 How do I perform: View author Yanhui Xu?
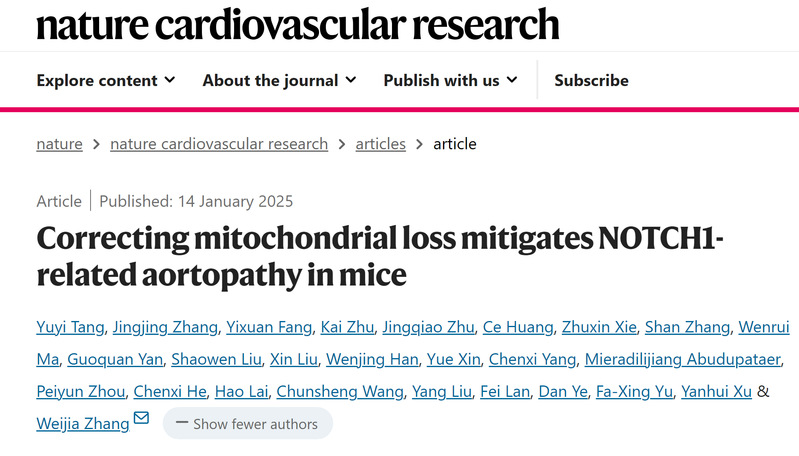[x=715, y=391]
